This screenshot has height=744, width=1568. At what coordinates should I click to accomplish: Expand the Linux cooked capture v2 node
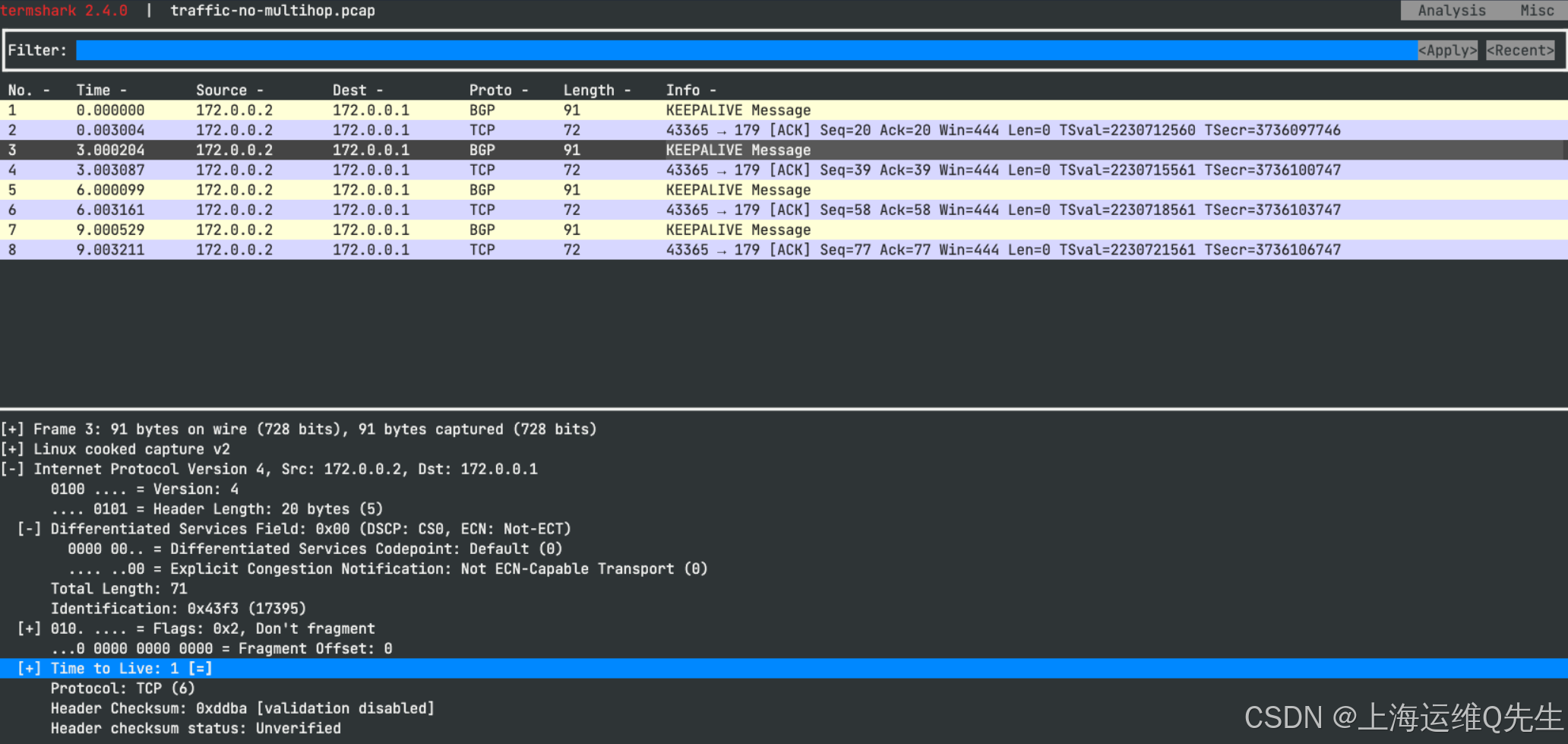pyautogui.click(x=12, y=449)
